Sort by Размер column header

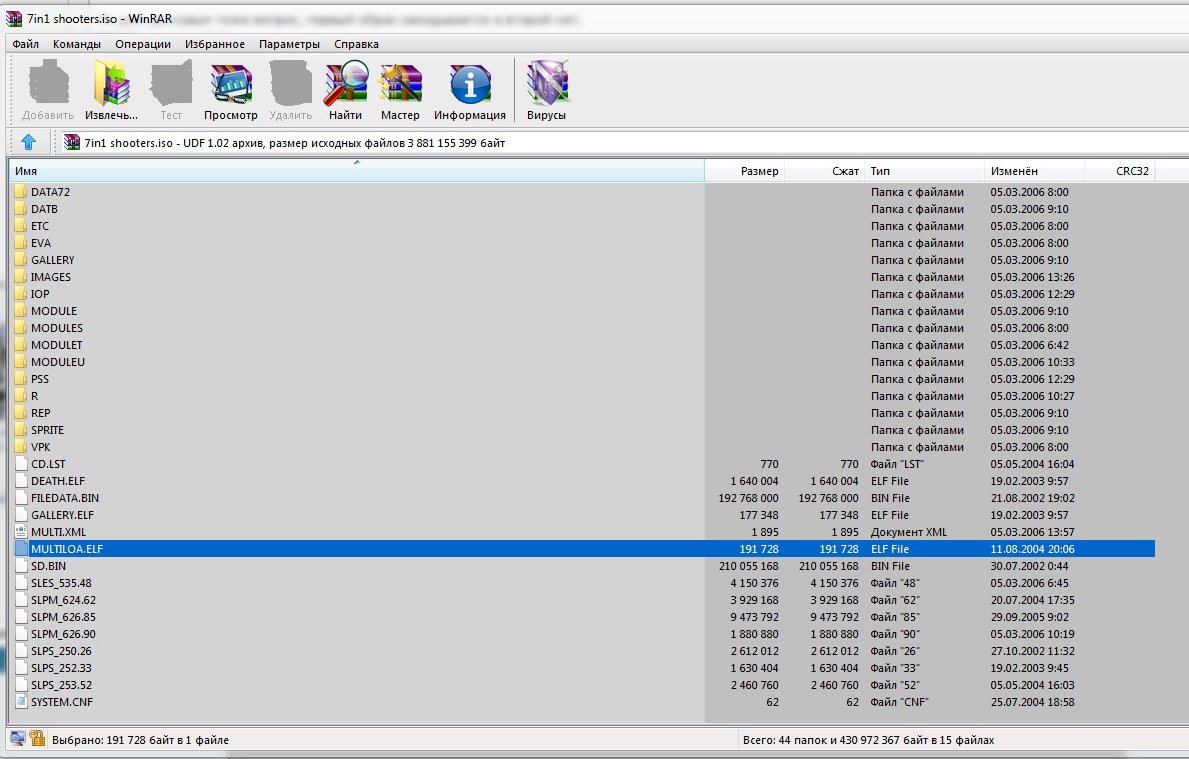coord(745,171)
